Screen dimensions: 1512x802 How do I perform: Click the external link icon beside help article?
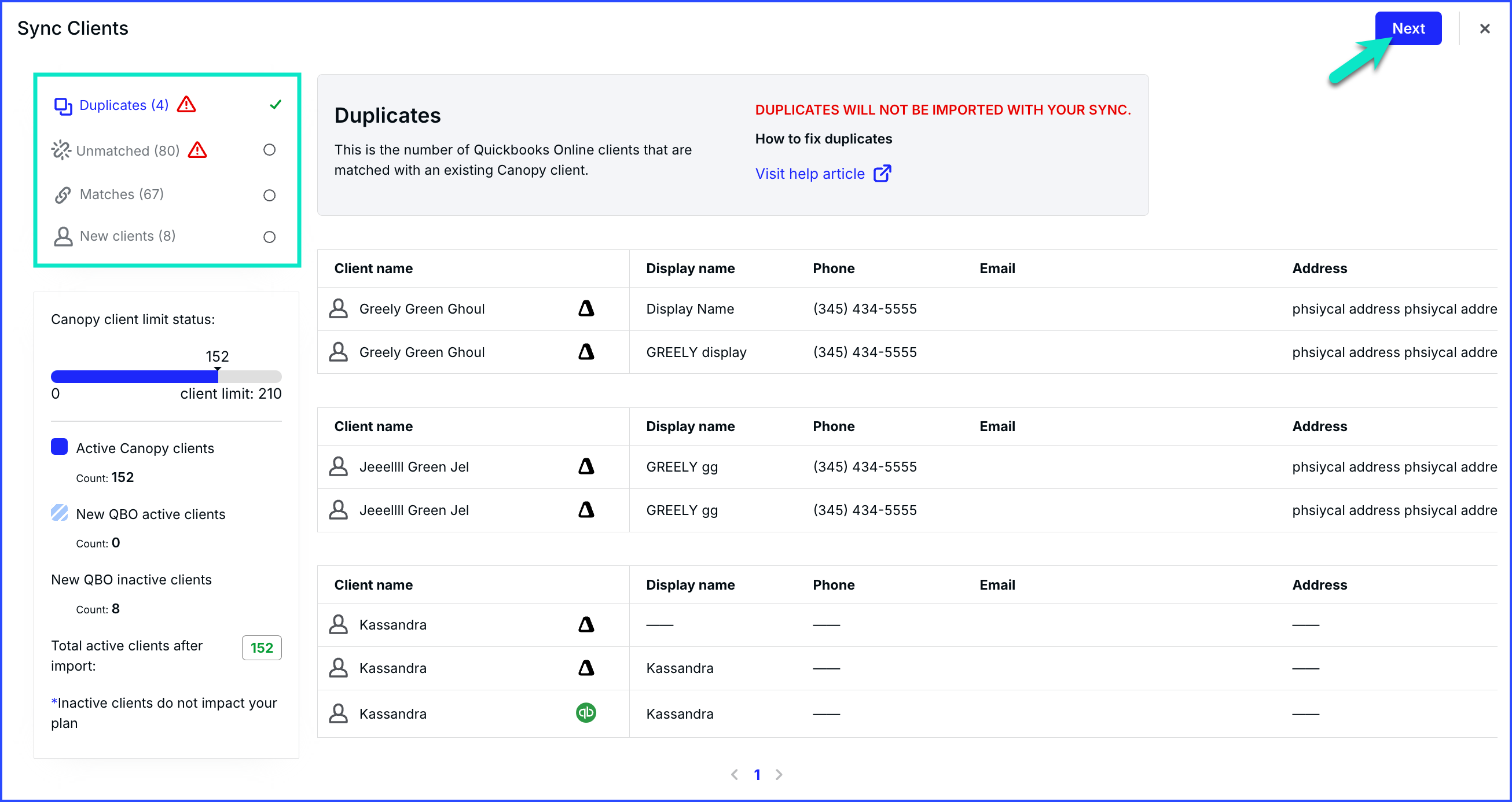(882, 174)
